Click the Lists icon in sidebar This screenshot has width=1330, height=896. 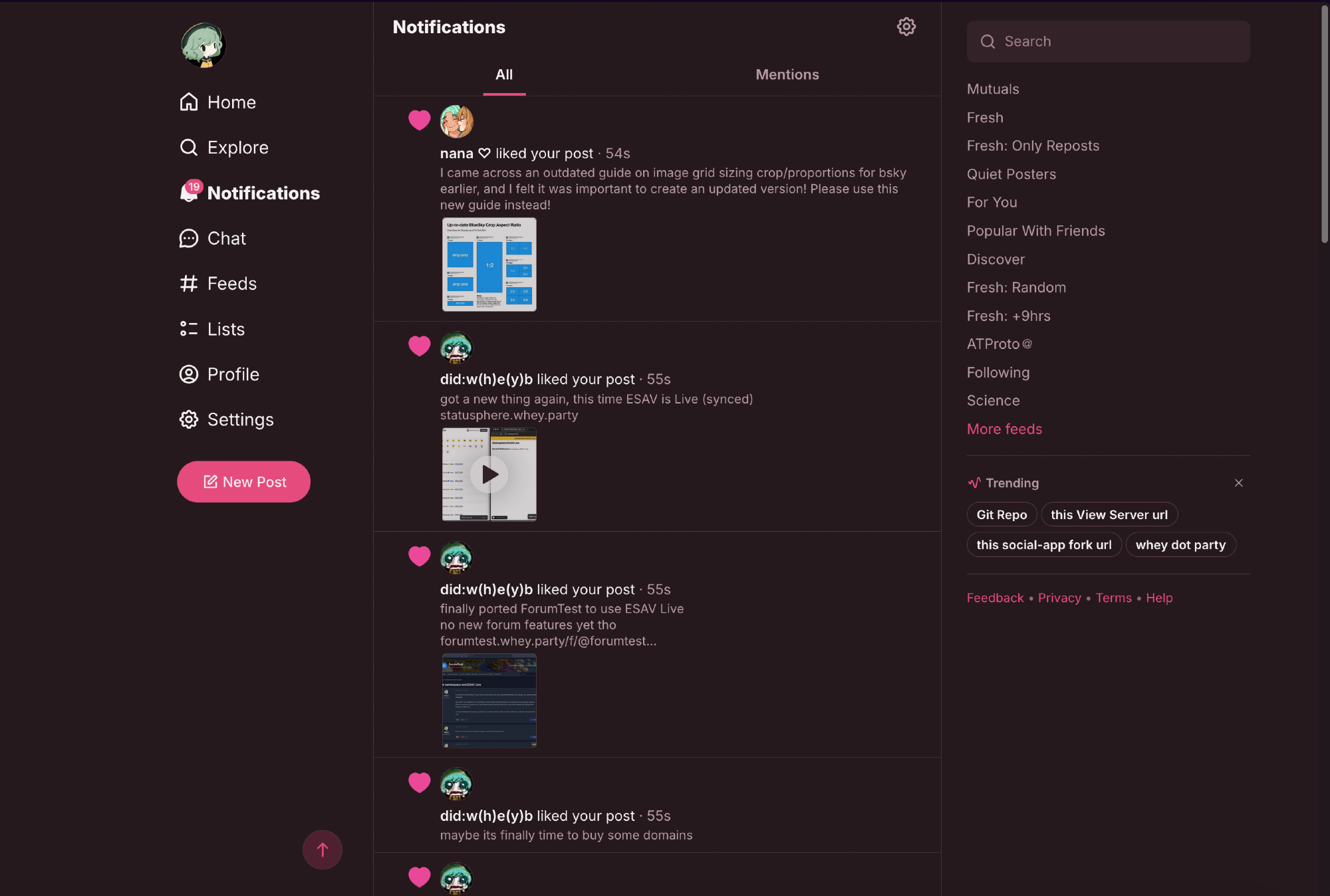click(189, 329)
